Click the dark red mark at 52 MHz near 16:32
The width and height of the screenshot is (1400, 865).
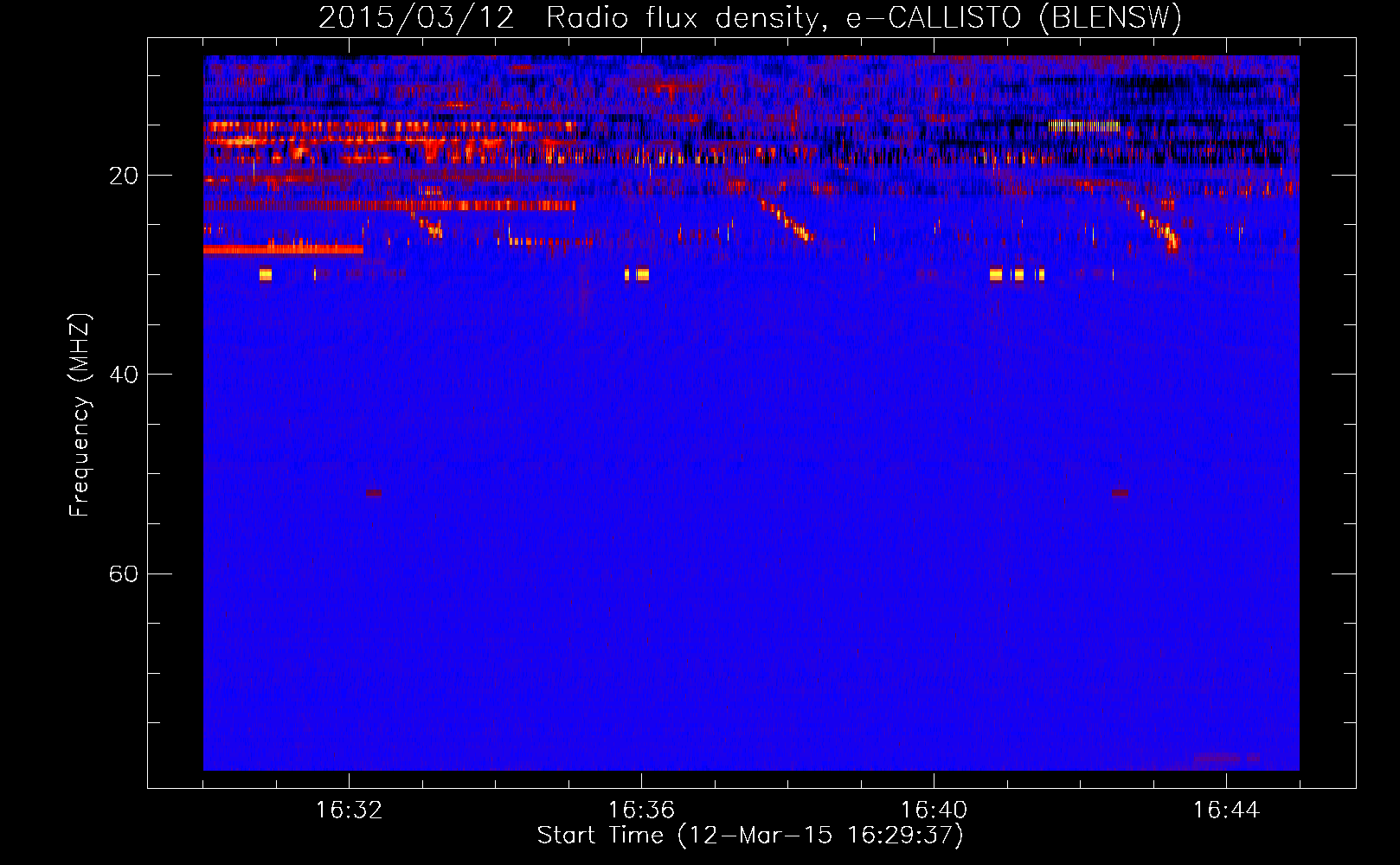374,492
